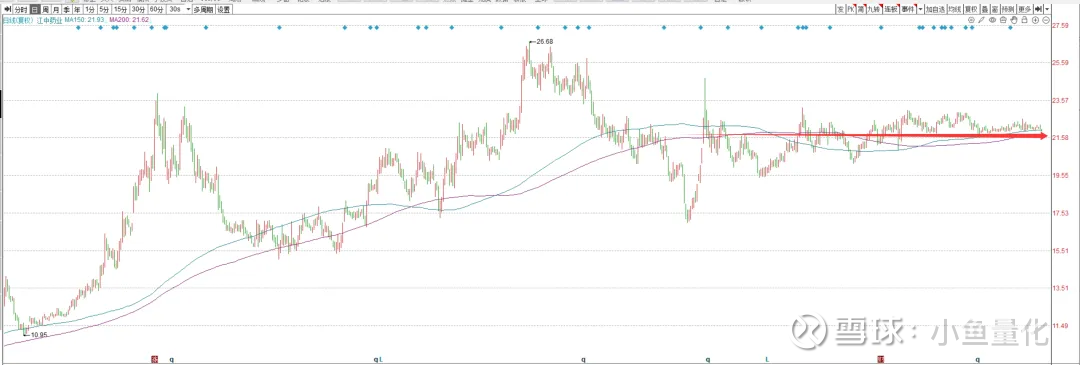The image size is (1080, 365).
Task: Click the lone L marker on time axis
Action: click(x=767, y=359)
